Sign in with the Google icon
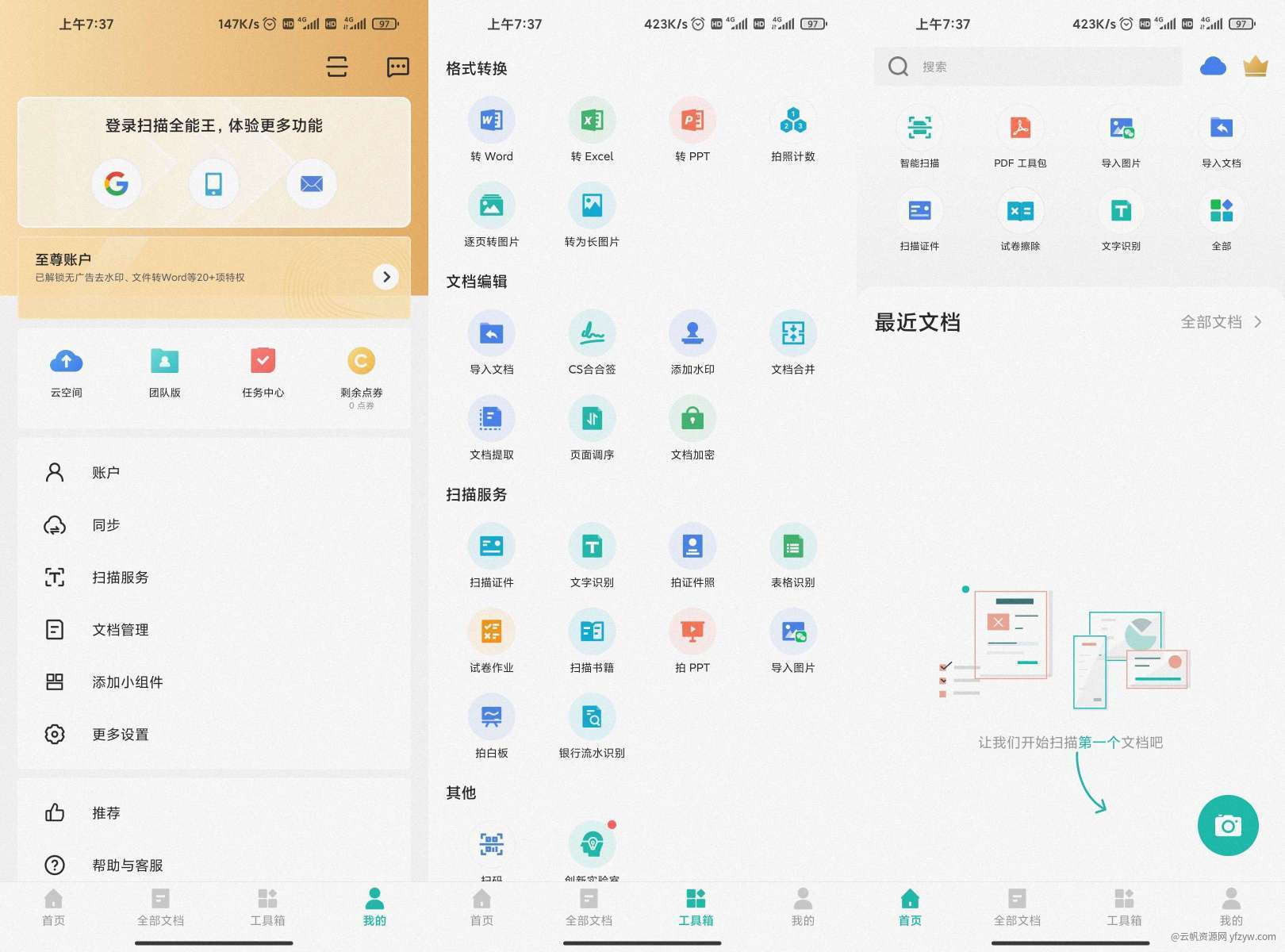The image size is (1285, 952). pos(117,184)
